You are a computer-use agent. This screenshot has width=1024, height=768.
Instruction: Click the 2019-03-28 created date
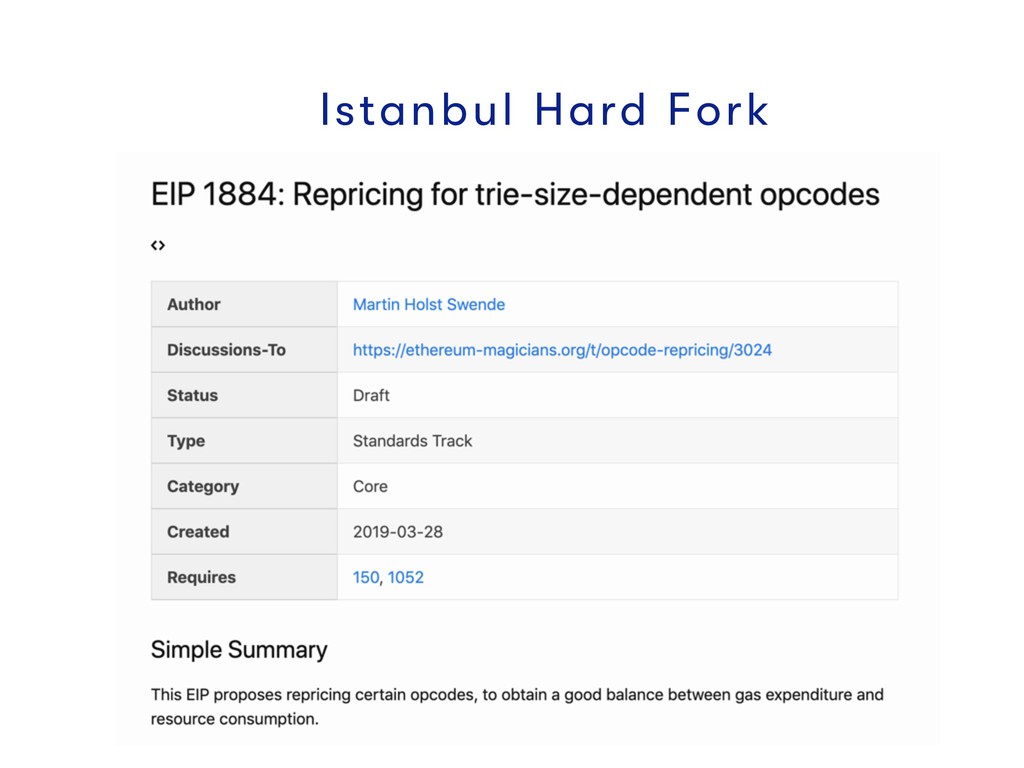(398, 532)
